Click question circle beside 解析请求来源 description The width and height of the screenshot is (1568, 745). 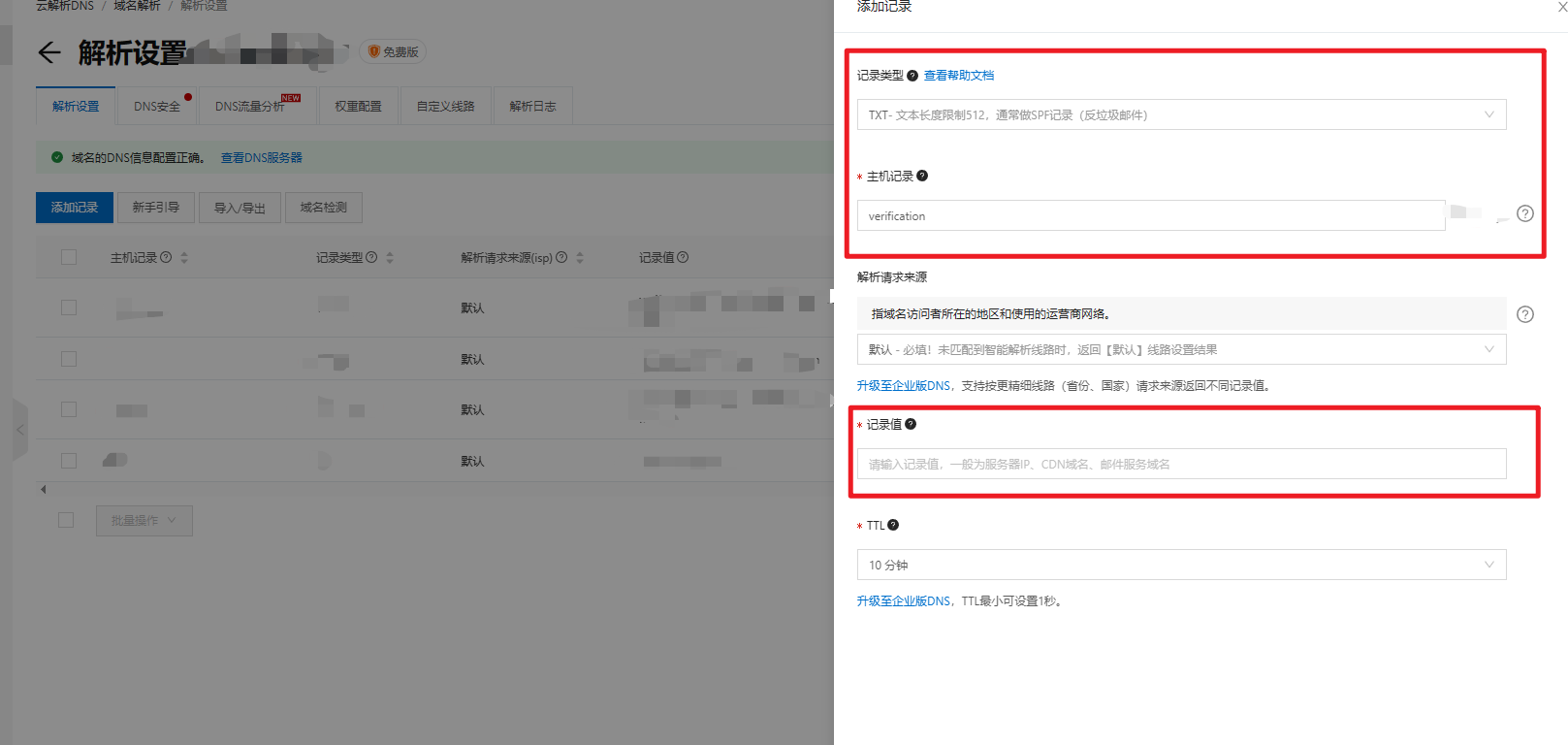click(x=1525, y=314)
